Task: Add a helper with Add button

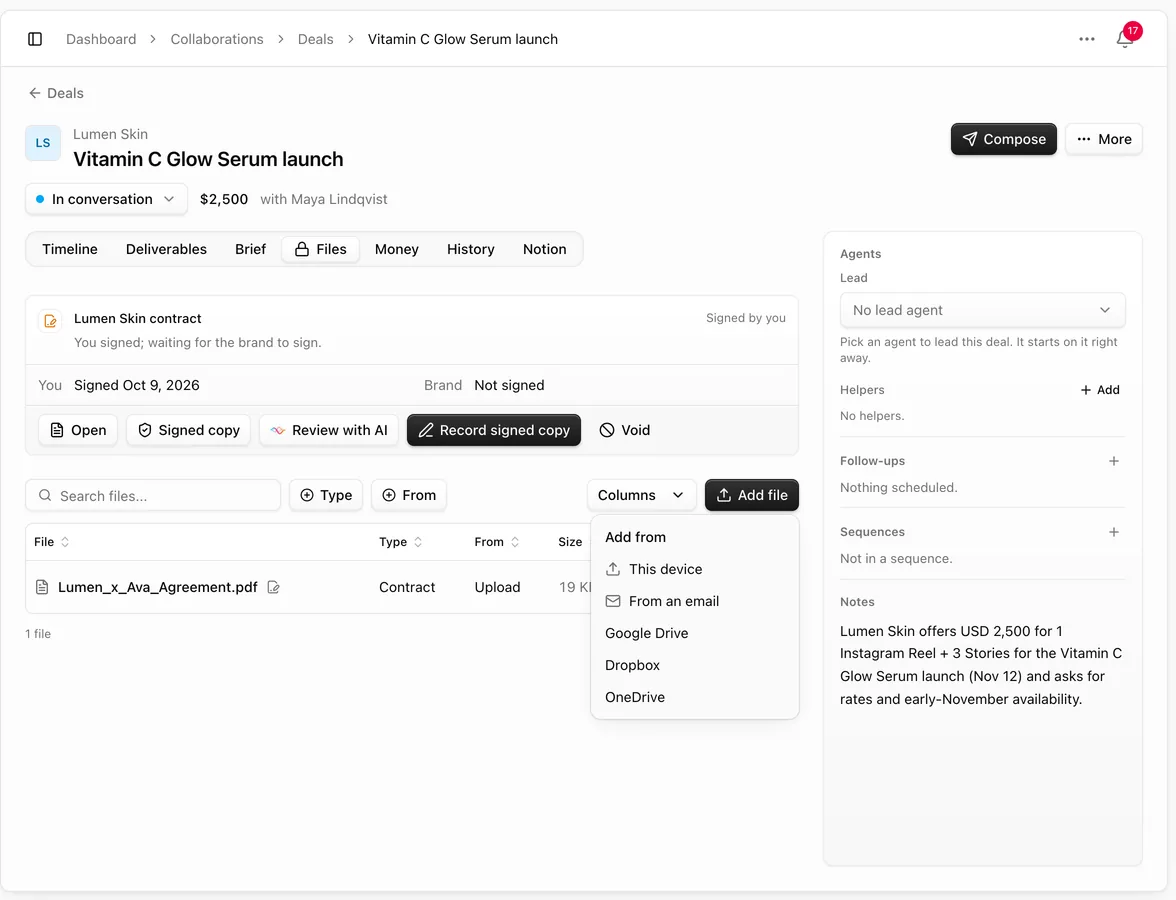Action: pos(1100,390)
